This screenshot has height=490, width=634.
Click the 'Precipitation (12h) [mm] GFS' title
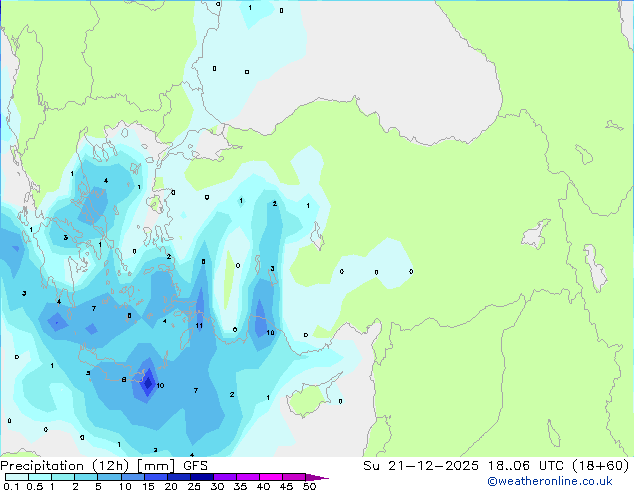[x=104, y=466]
